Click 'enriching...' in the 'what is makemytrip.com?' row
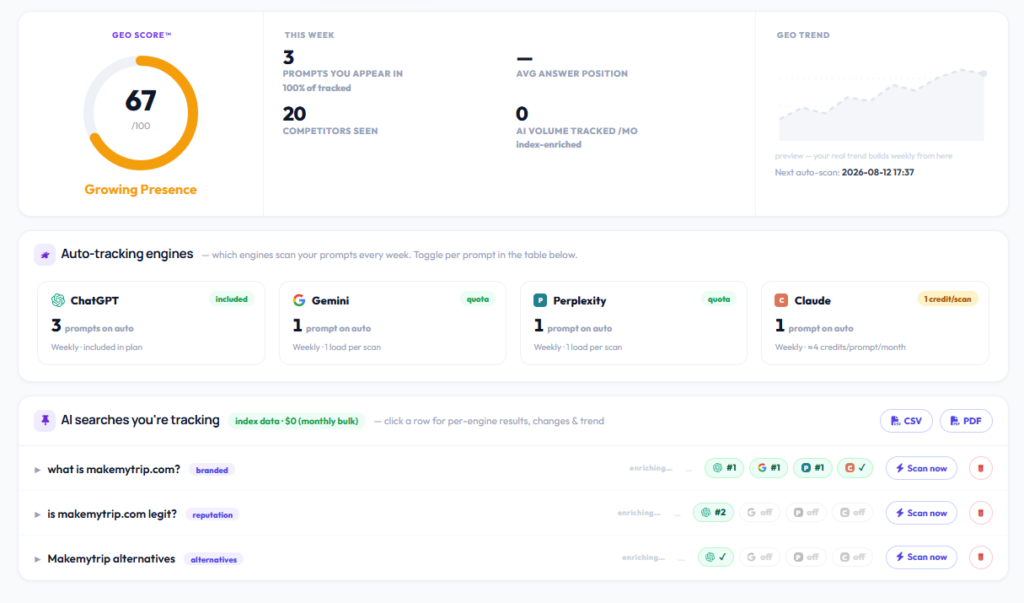 [x=650, y=468]
